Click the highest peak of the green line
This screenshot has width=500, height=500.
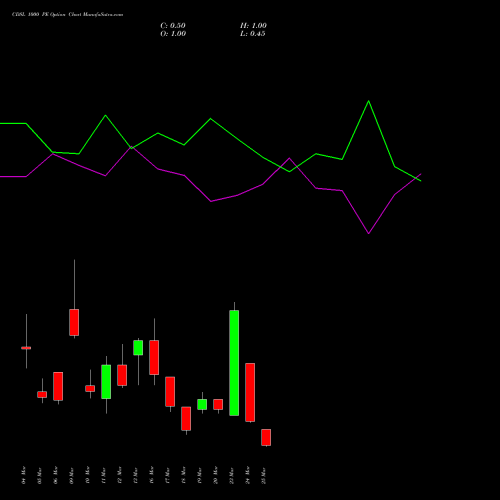pos(368,101)
